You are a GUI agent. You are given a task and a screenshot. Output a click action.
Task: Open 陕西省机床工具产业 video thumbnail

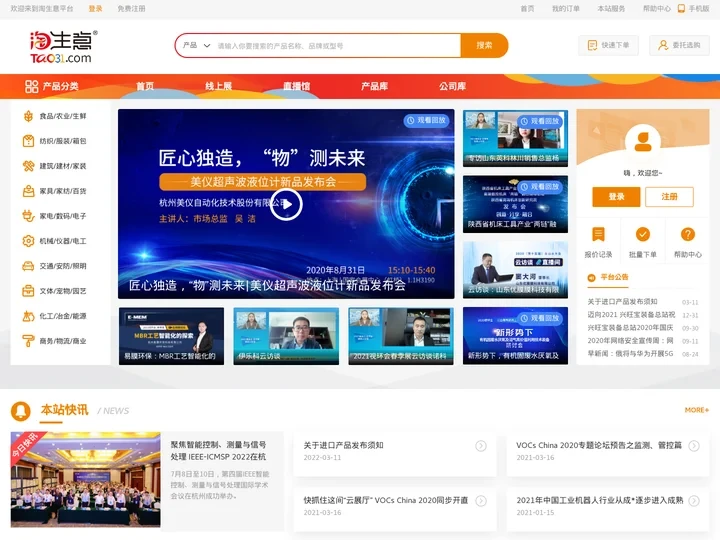coord(515,204)
